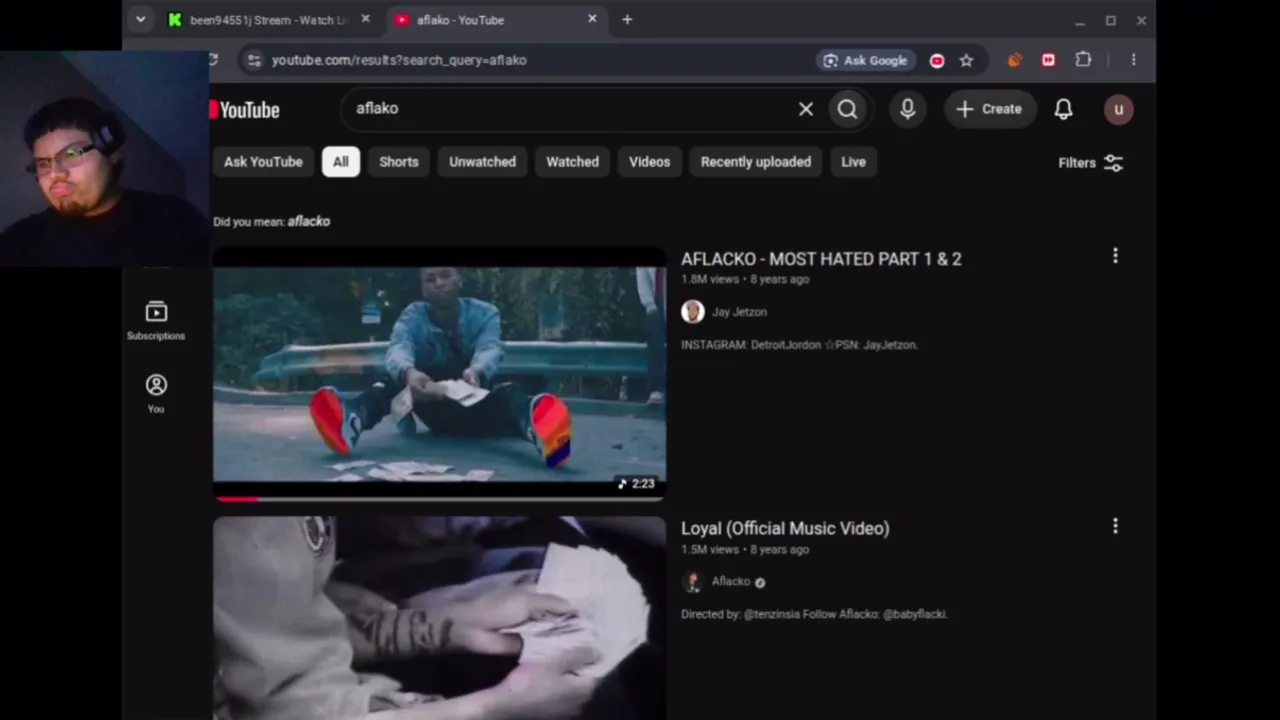The height and width of the screenshot is (720, 1280).
Task: Maximize the Chrome window
Action: (1111, 20)
